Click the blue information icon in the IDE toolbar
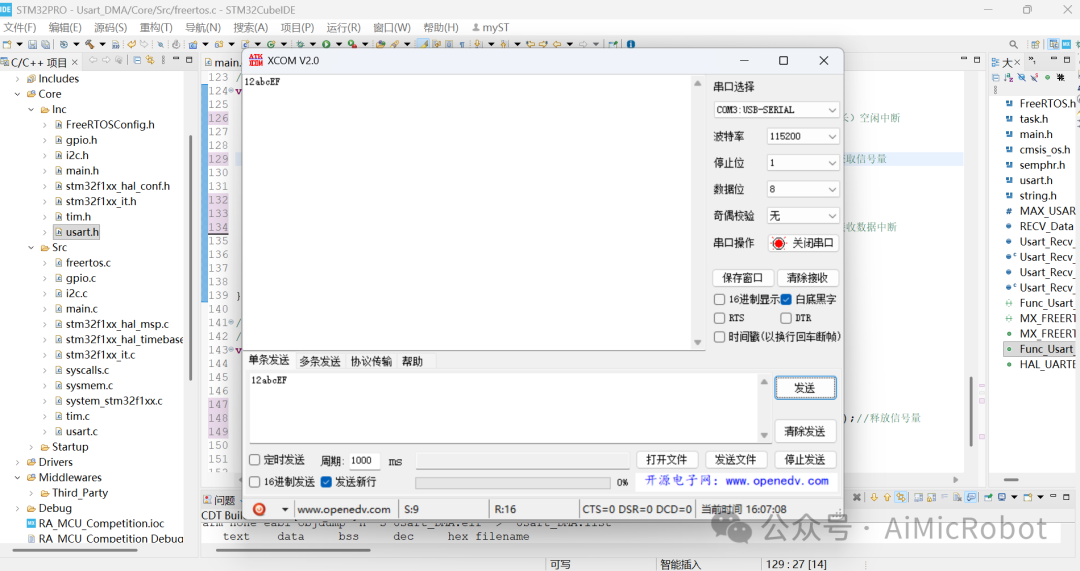This screenshot has height=571, width=1080. tap(631, 44)
